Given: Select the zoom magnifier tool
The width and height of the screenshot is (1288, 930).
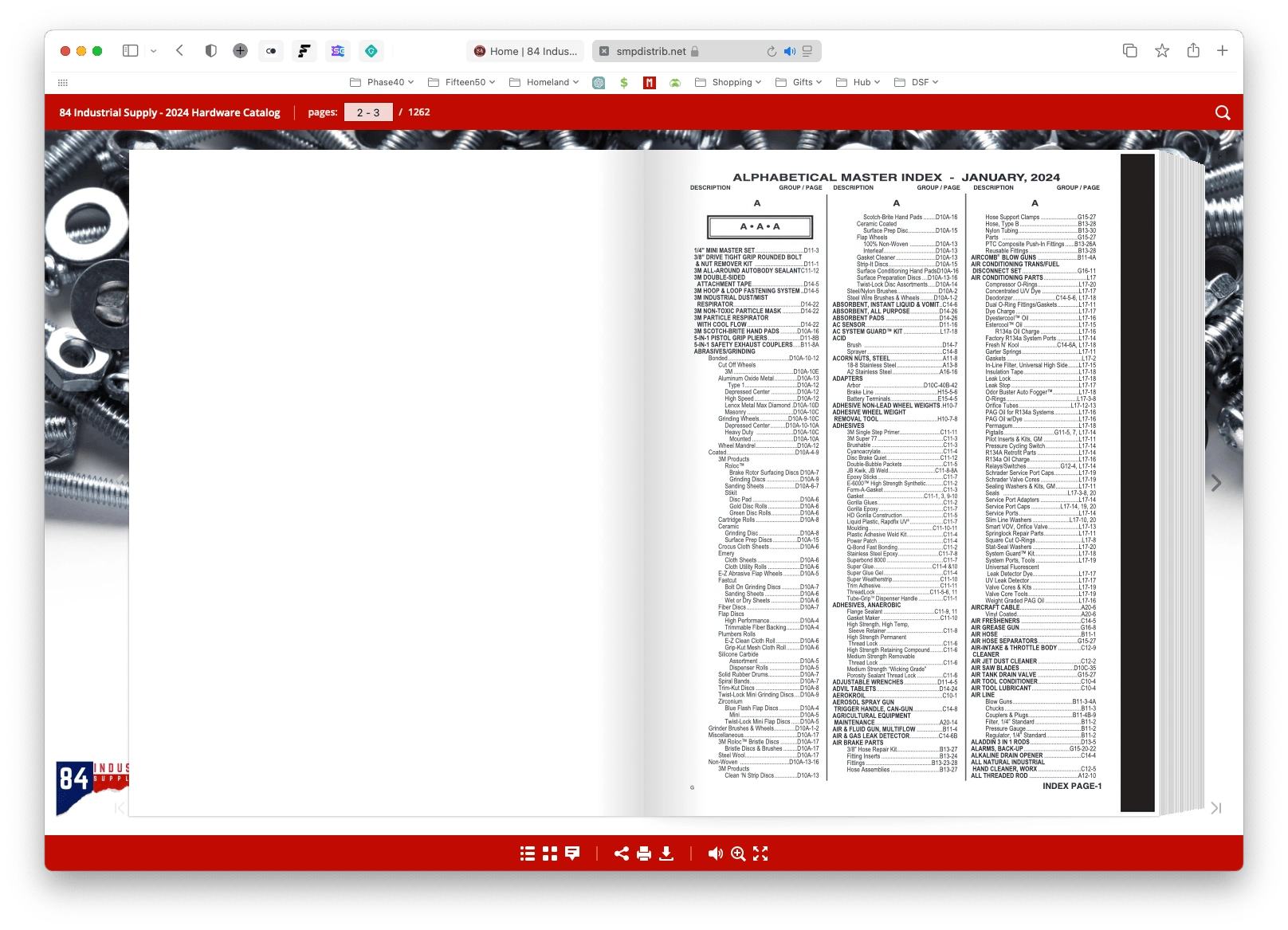Looking at the screenshot, I should click(737, 853).
